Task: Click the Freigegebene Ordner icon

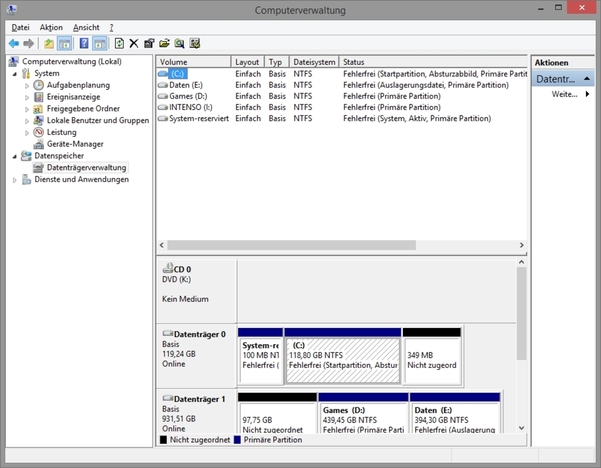Action: pyautogui.click(x=38, y=109)
